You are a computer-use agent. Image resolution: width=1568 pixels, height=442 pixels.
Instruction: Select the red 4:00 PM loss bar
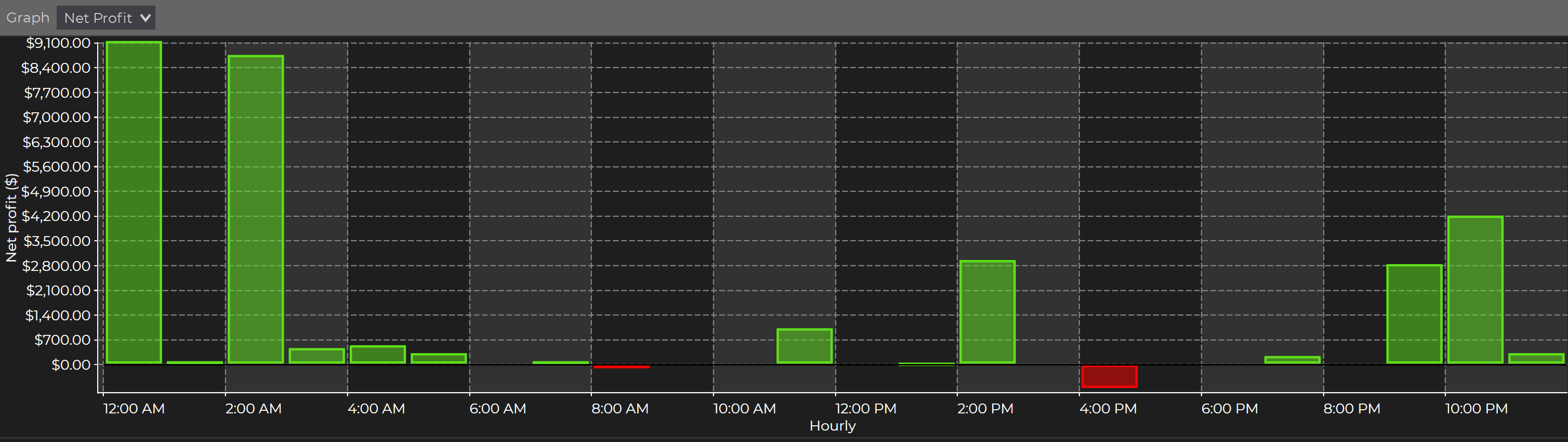pos(1109,376)
